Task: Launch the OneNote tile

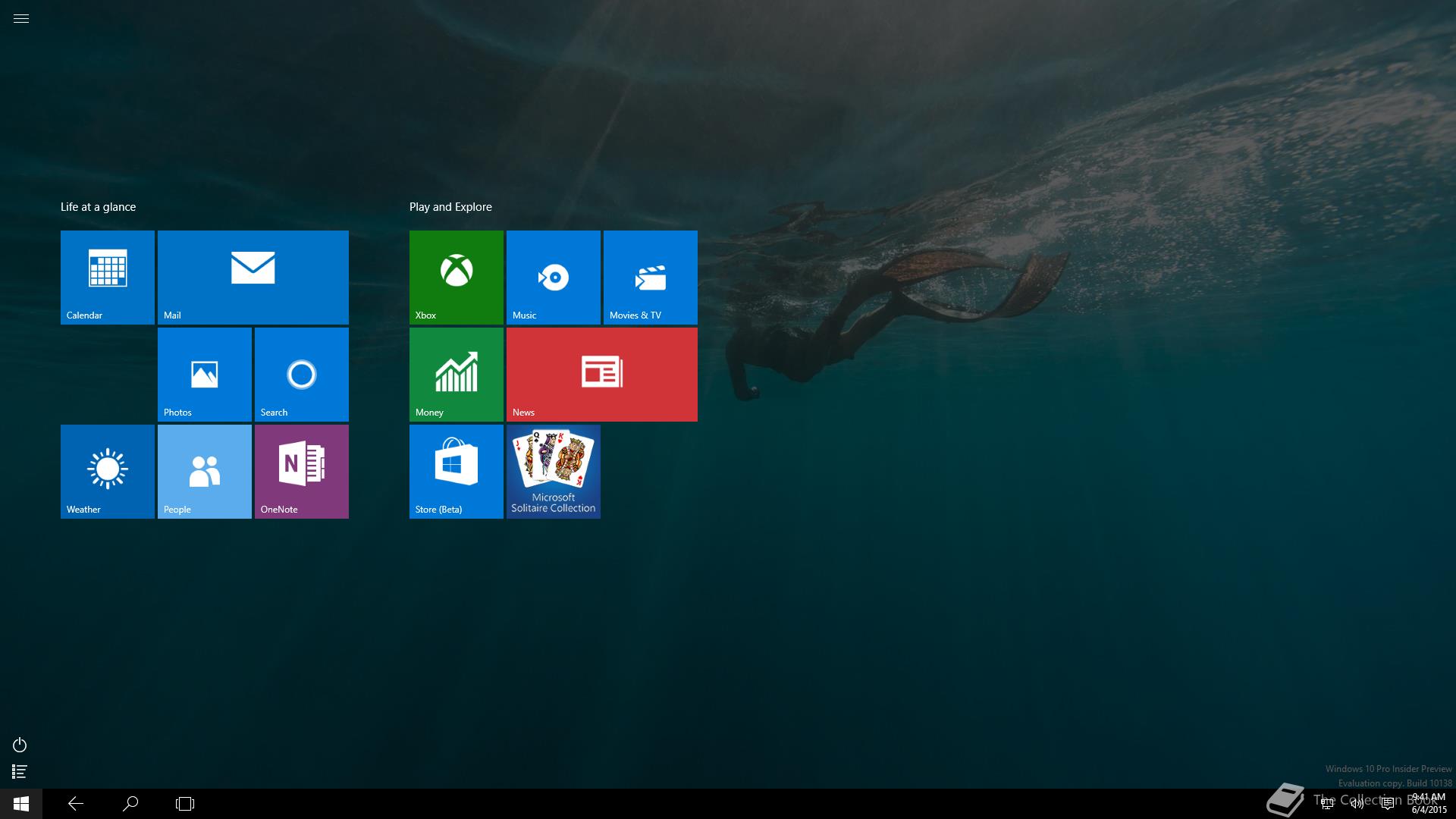Action: coord(302,472)
